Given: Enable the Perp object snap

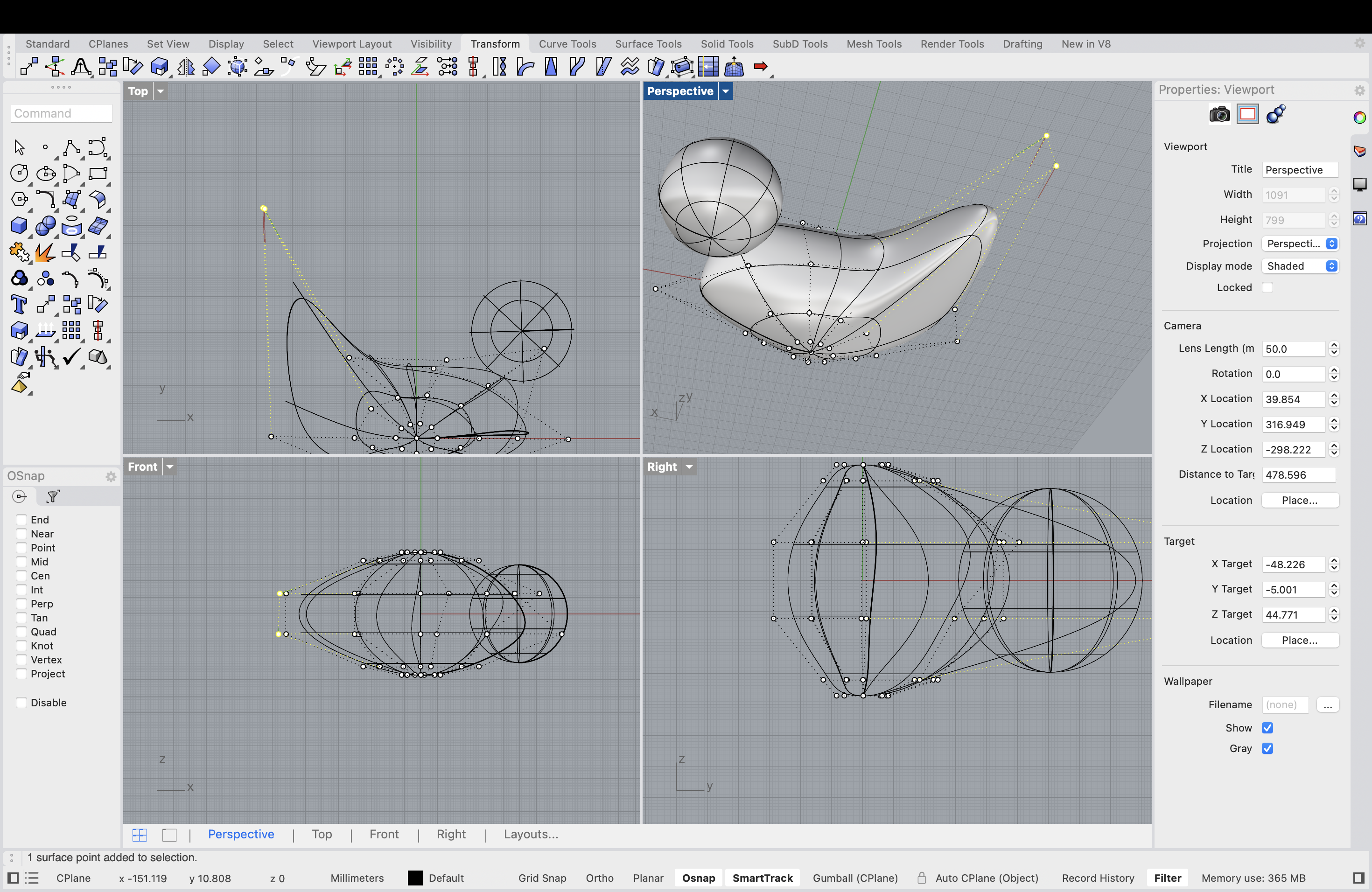Looking at the screenshot, I should [x=21, y=604].
